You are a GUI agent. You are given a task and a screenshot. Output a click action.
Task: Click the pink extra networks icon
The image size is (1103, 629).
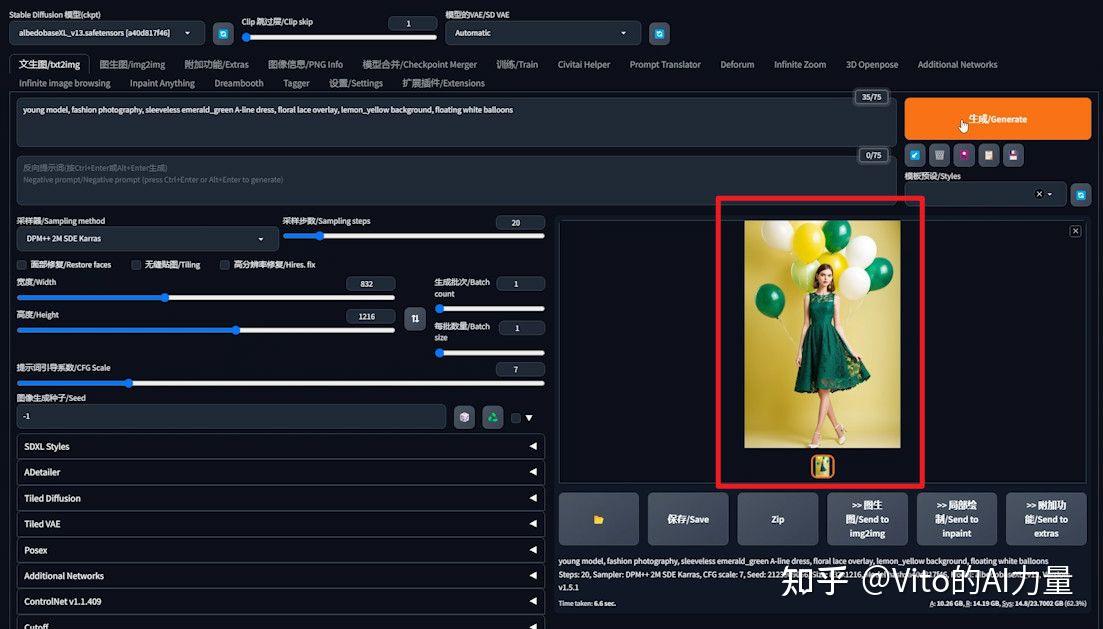pyautogui.click(x=964, y=155)
